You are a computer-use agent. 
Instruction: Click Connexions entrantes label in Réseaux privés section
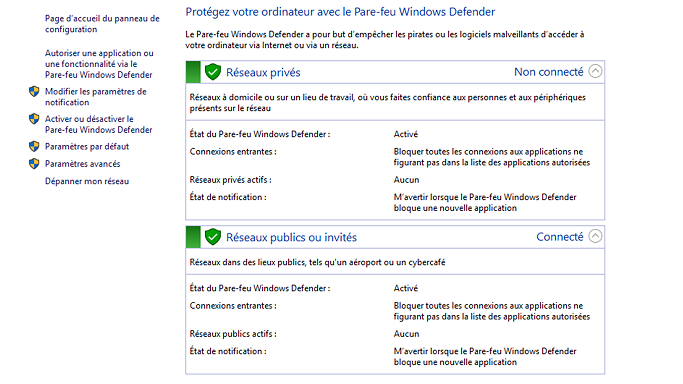coord(233,152)
